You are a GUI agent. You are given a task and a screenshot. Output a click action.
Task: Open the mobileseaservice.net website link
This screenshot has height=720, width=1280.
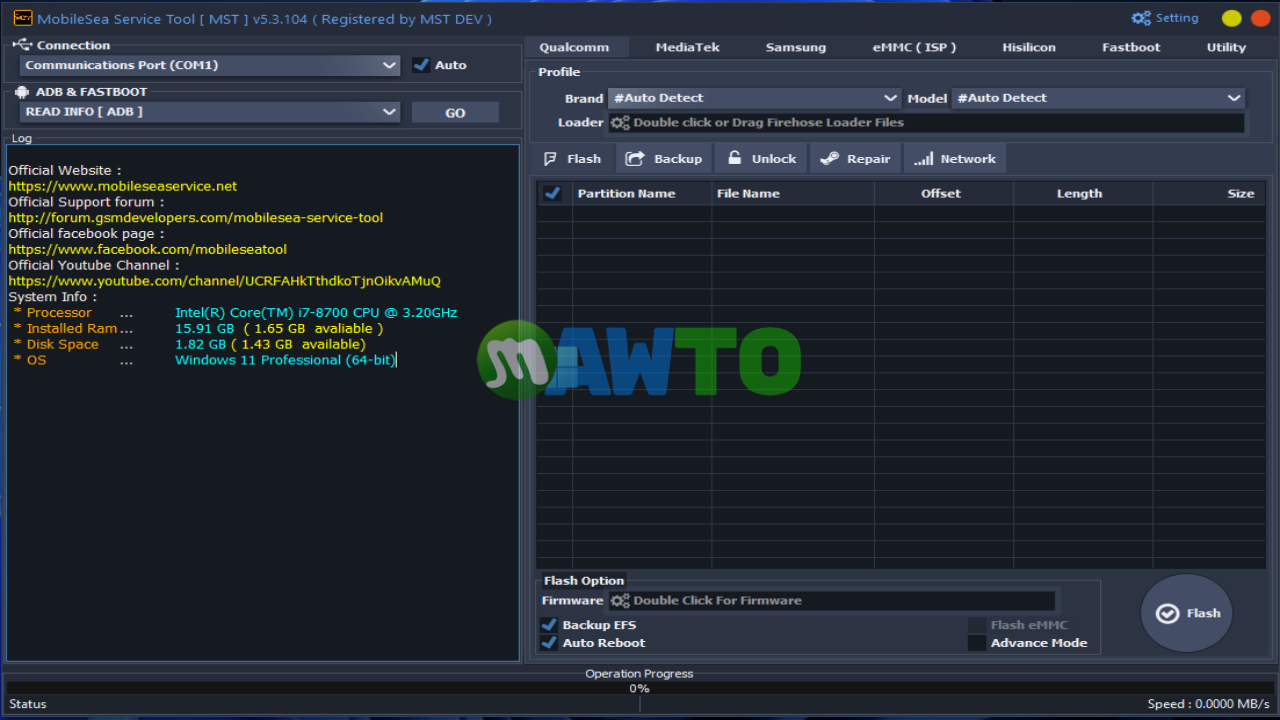(x=123, y=186)
